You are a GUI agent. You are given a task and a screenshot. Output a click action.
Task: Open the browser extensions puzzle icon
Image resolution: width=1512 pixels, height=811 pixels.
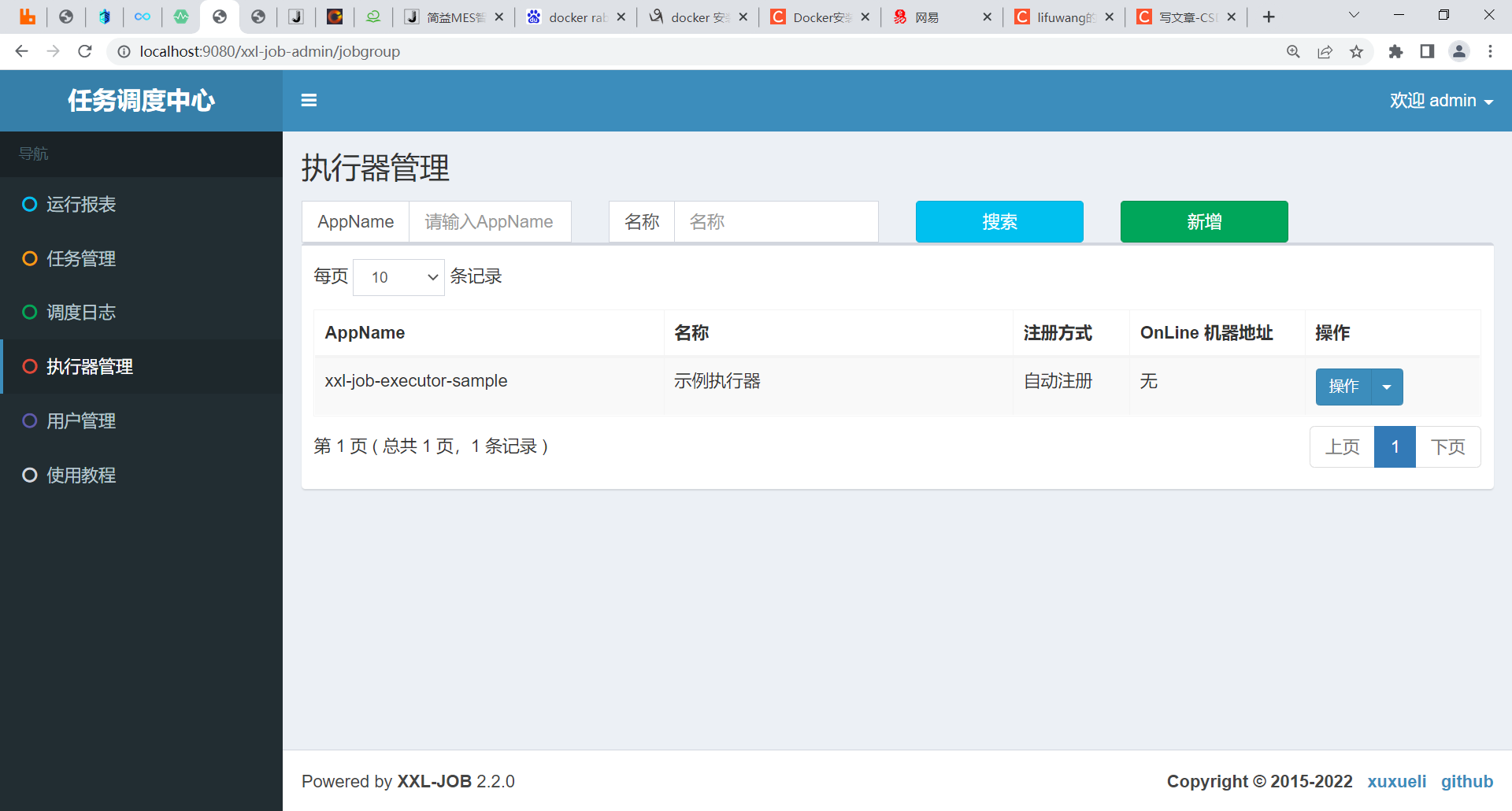[1395, 51]
